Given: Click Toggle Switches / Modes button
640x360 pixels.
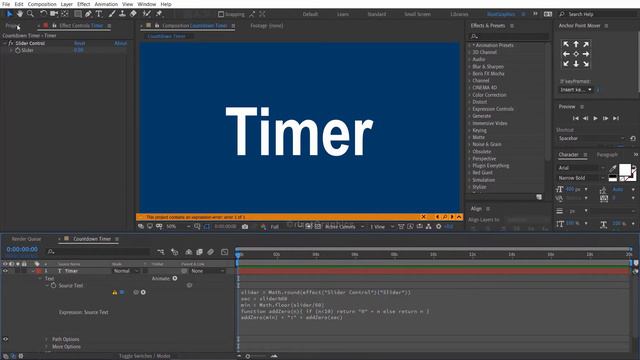Looking at the screenshot, I should (144, 356).
